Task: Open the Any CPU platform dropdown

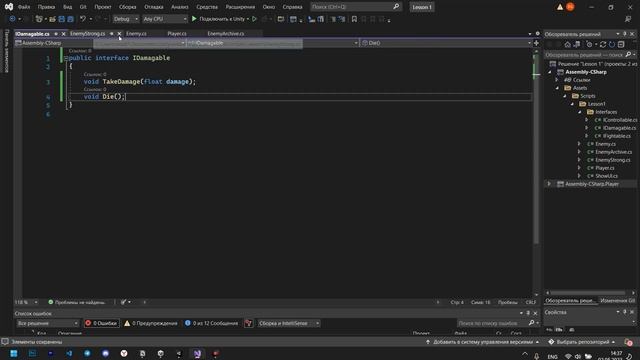Action: click(164, 19)
